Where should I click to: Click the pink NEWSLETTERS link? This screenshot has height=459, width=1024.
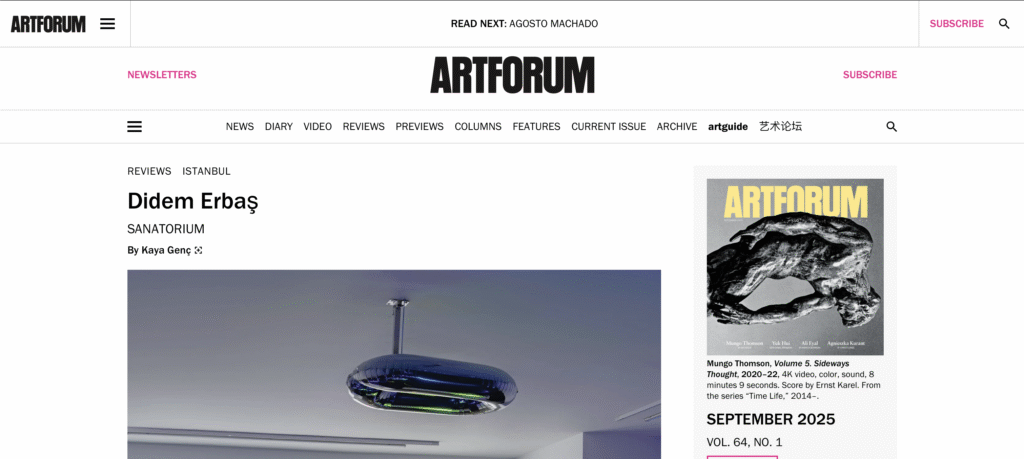click(162, 74)
